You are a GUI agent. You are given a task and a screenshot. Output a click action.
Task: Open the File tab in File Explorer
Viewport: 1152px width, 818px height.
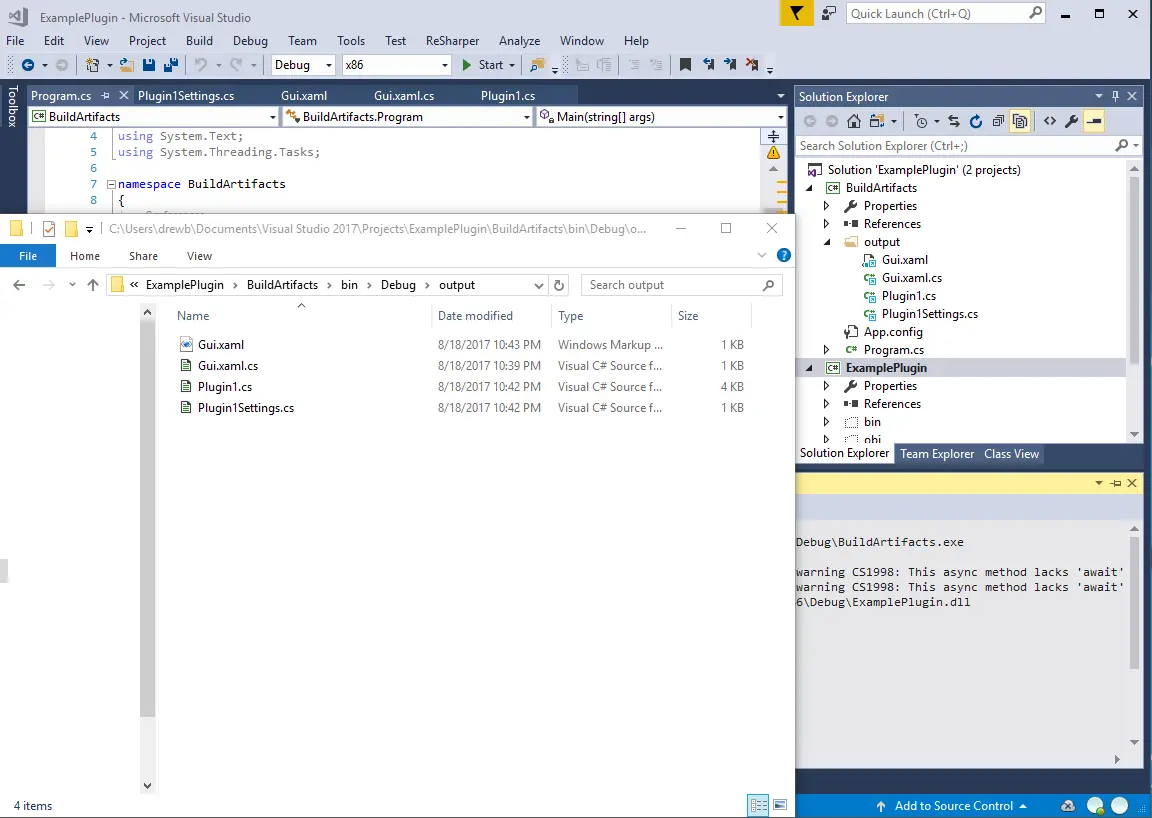point(28,256)
